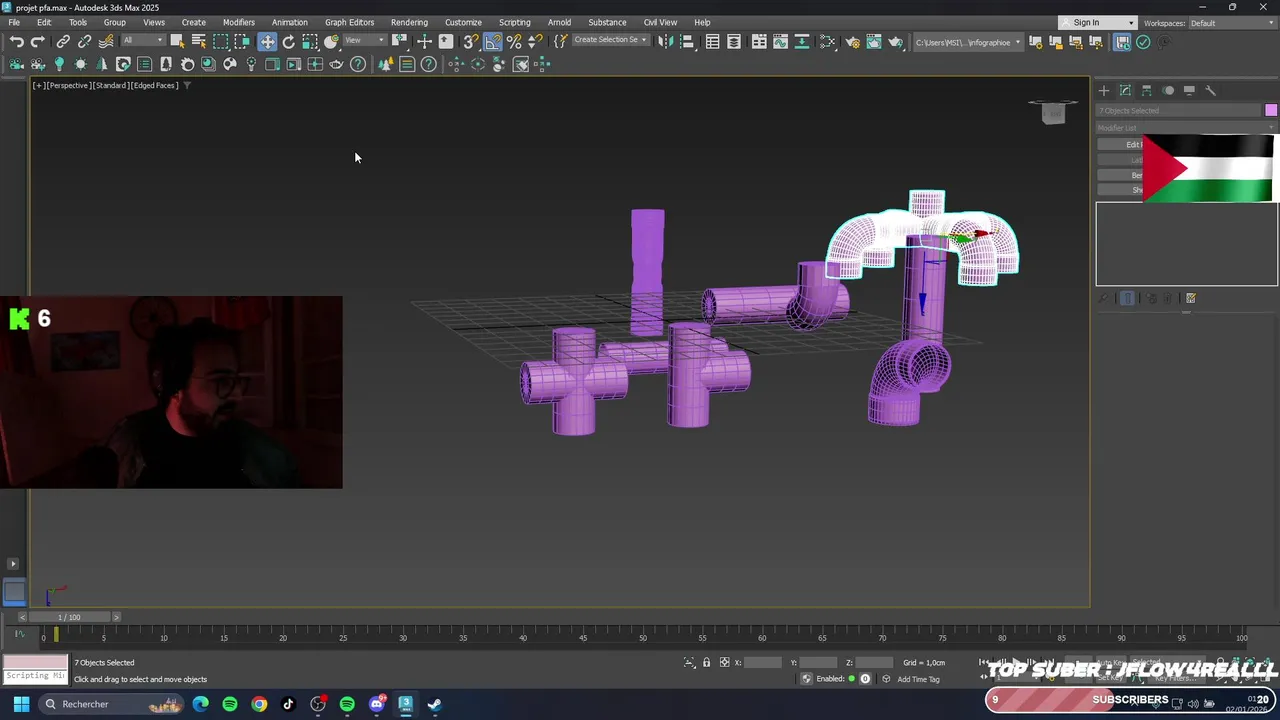Image resolution: width=1280 pixels, height=720 pixels.
Task: Toggle Show End Result below modifier stack
Action: coord(1127,298)
